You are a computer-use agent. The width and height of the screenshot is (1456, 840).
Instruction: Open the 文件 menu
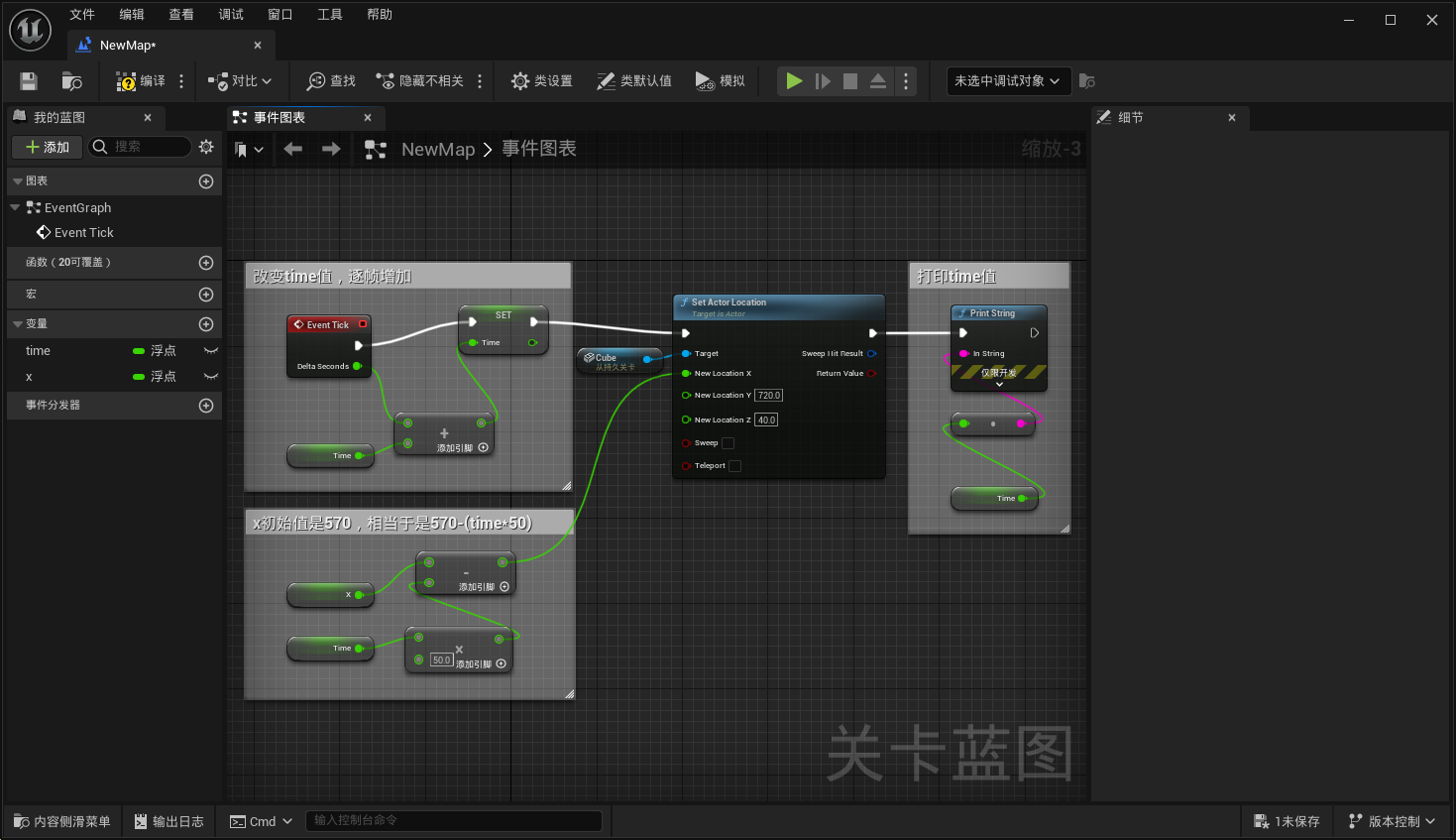(82, 14)
